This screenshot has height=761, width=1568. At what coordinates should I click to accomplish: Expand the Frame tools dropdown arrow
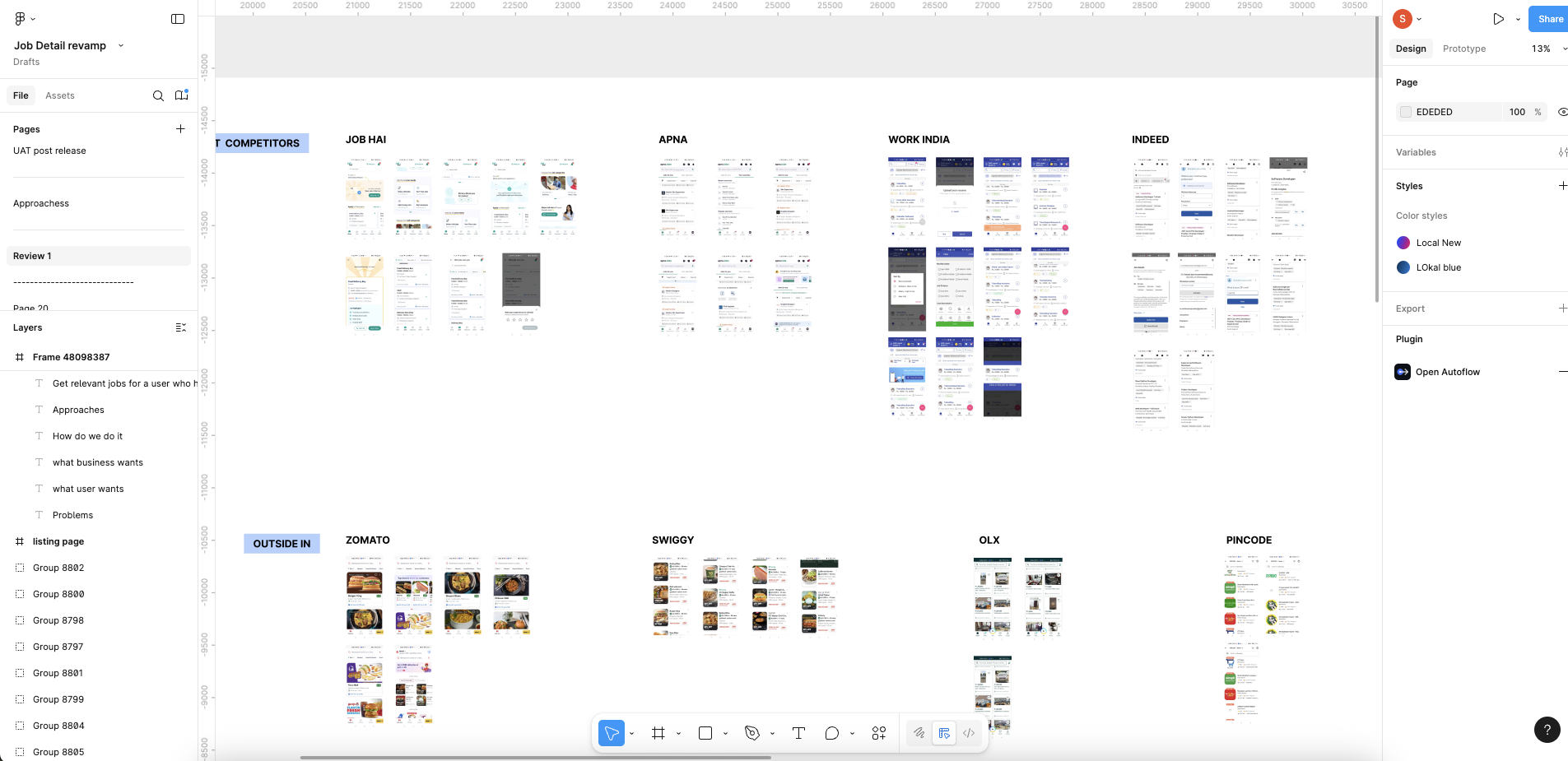tap(678, 733)
